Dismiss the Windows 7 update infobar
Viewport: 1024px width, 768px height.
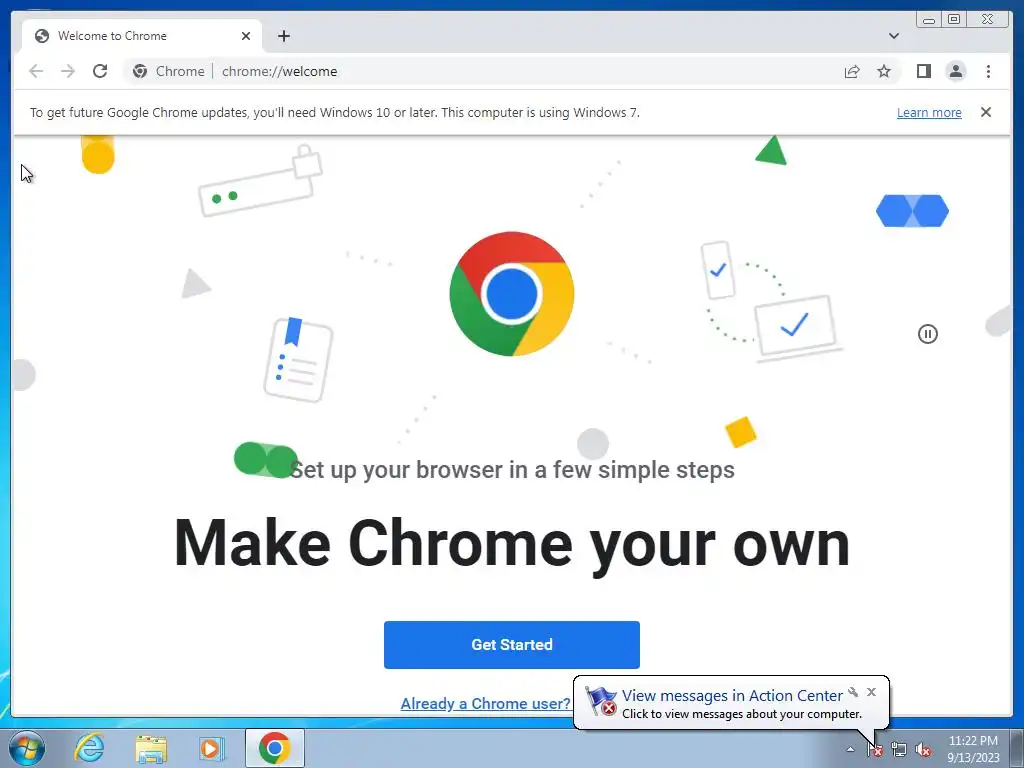click(985, 112)
